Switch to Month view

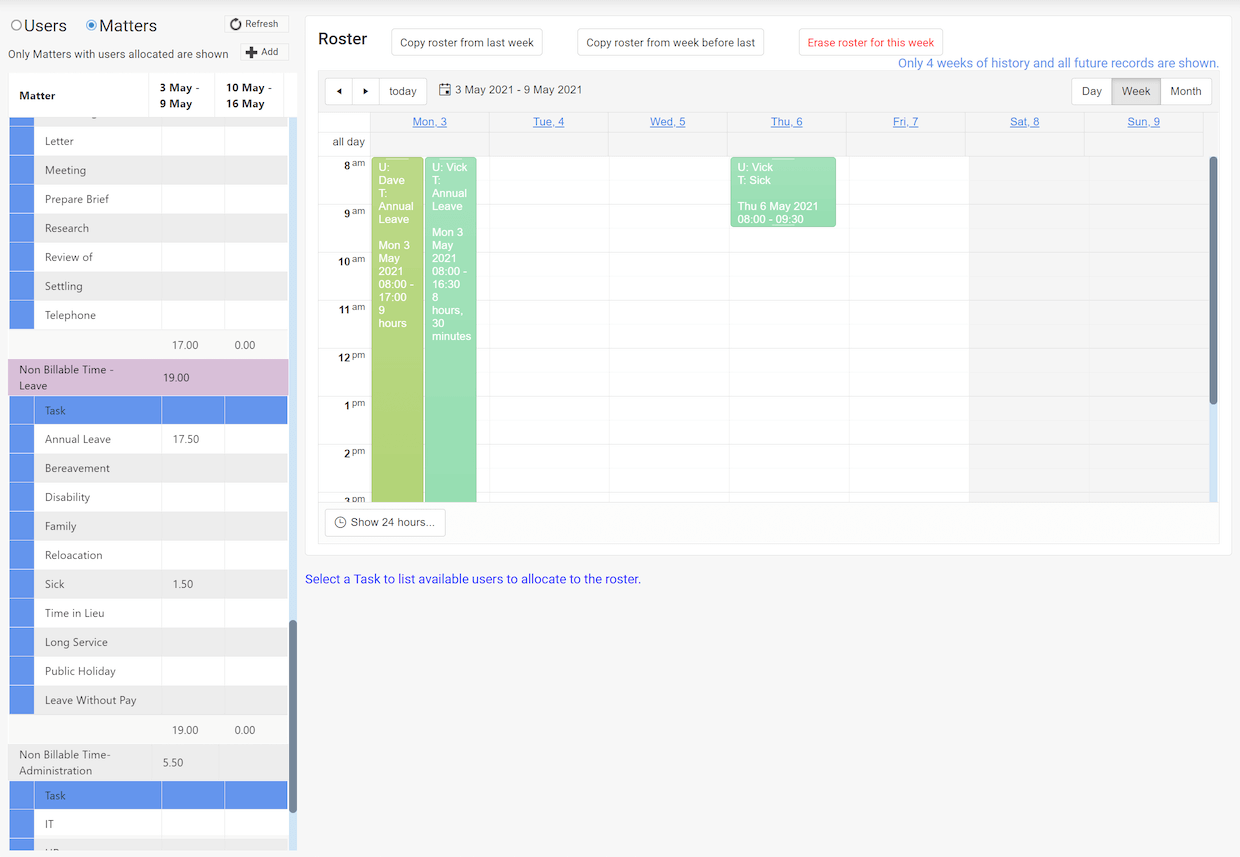coord(1186,91)
